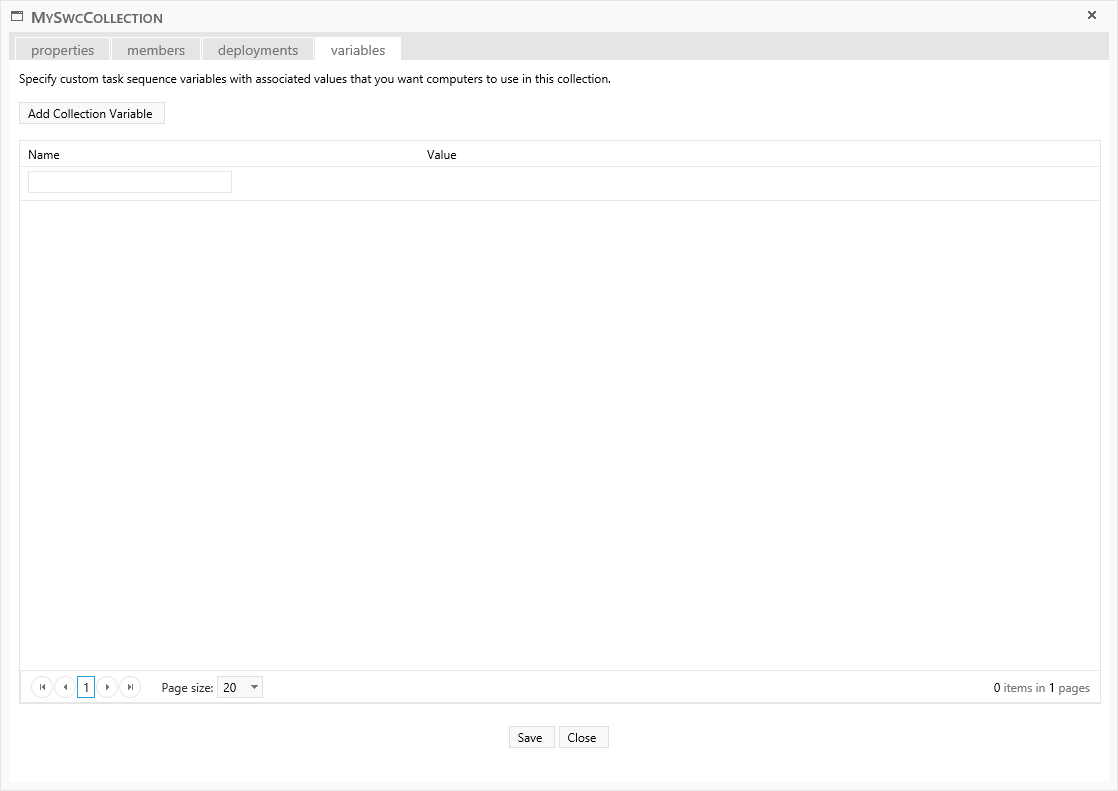Advance to the next page
The width and height of the screenshot is (1118, 791).
point(108,687)
